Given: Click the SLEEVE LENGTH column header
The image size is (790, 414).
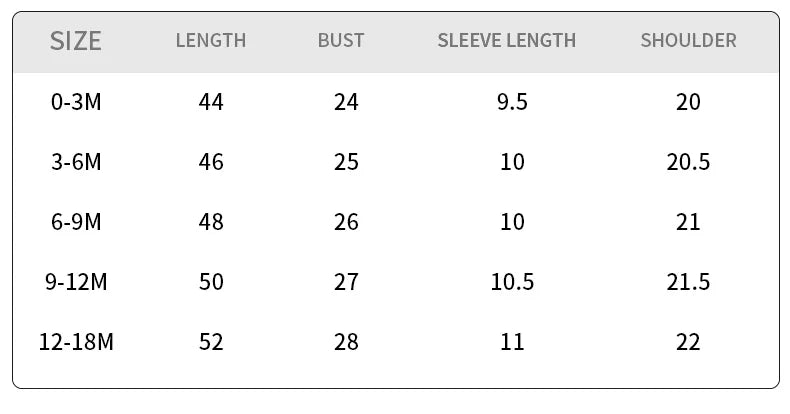Looking at the screenshot, I should (x=506, y=41).
